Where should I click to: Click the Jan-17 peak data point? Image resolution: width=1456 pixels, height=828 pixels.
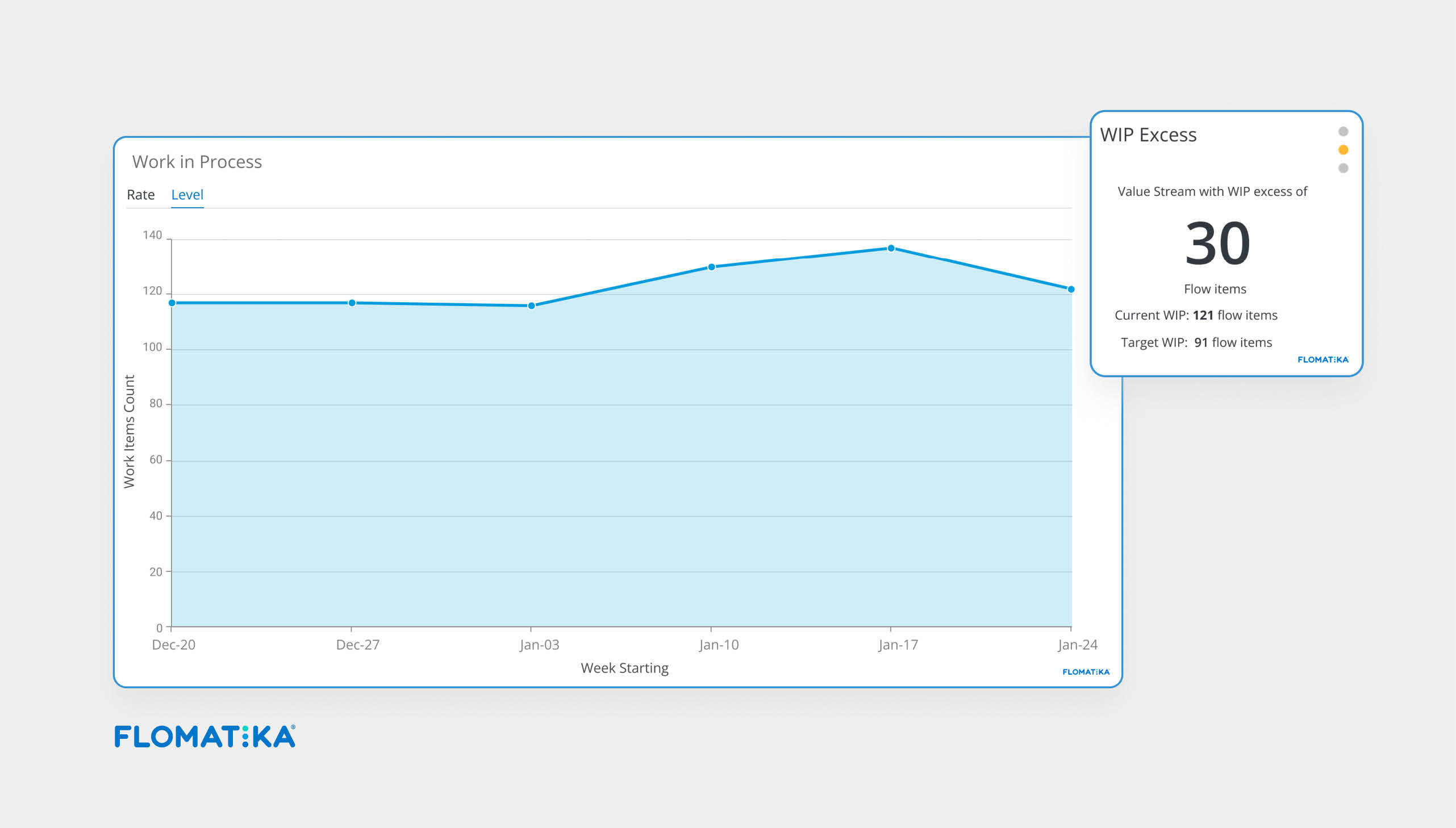pyautogui.click(x=891, y=249)
